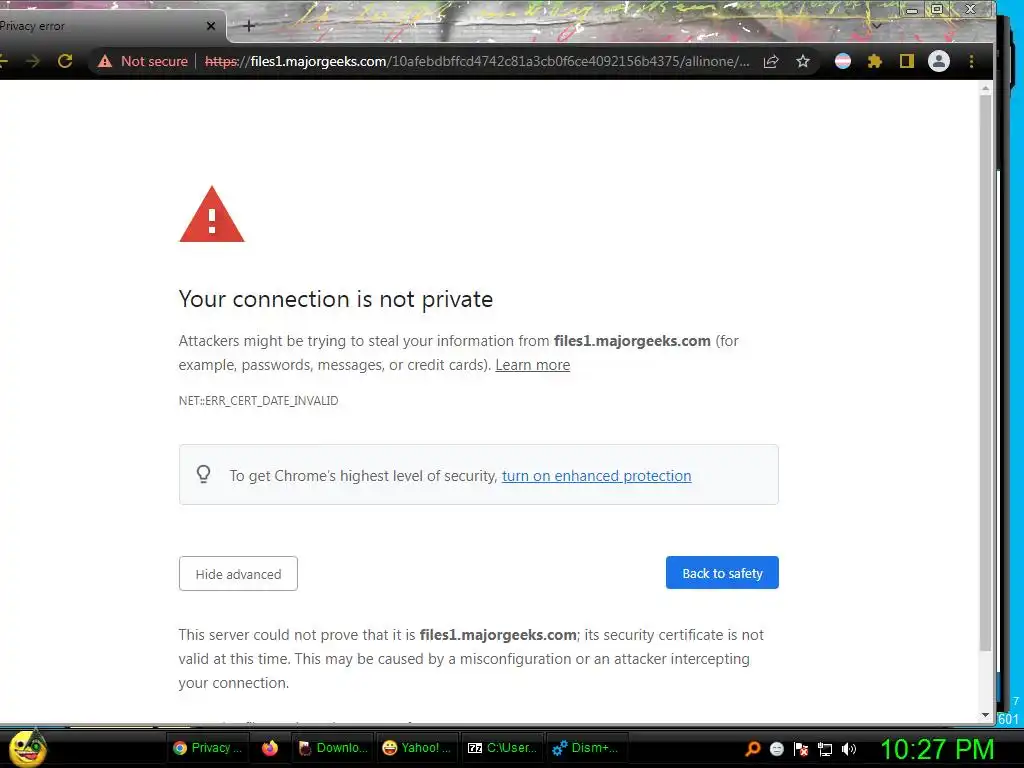Bookmark this page with the star icon
This screenshot has width=1024, height=768.
(x=803, y=61)
